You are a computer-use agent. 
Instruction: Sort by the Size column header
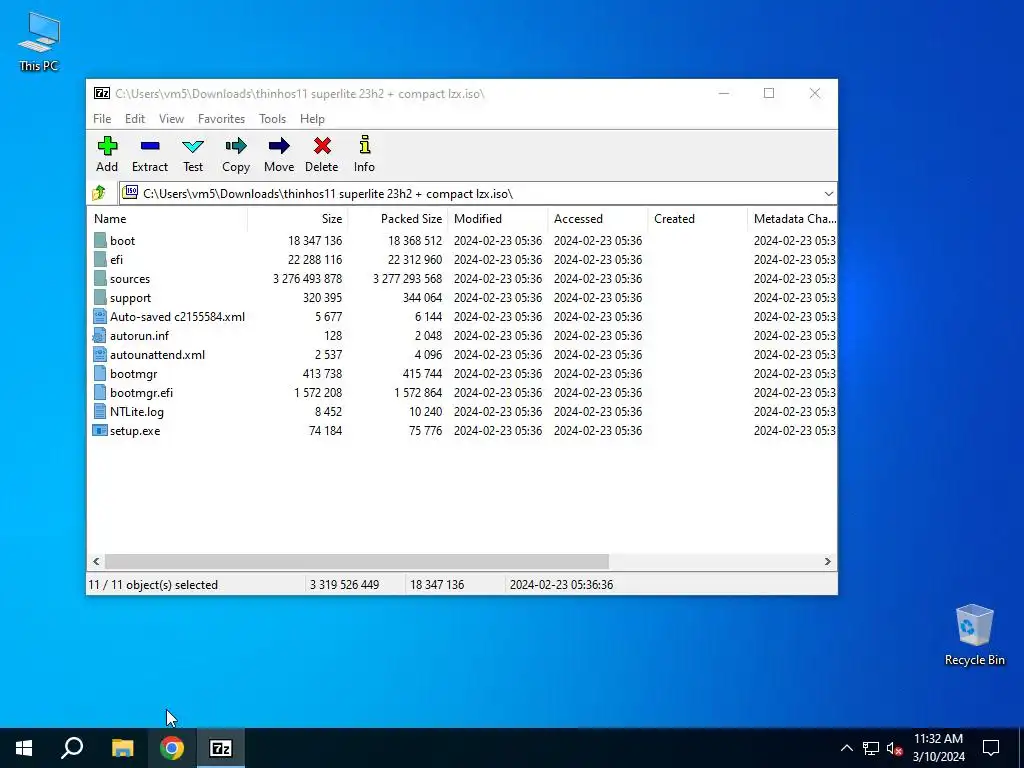(x=297, y=219)
